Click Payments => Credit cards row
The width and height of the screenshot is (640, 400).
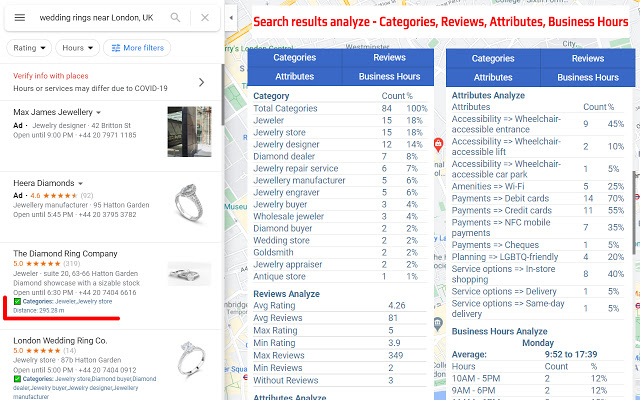pos(538,211)
